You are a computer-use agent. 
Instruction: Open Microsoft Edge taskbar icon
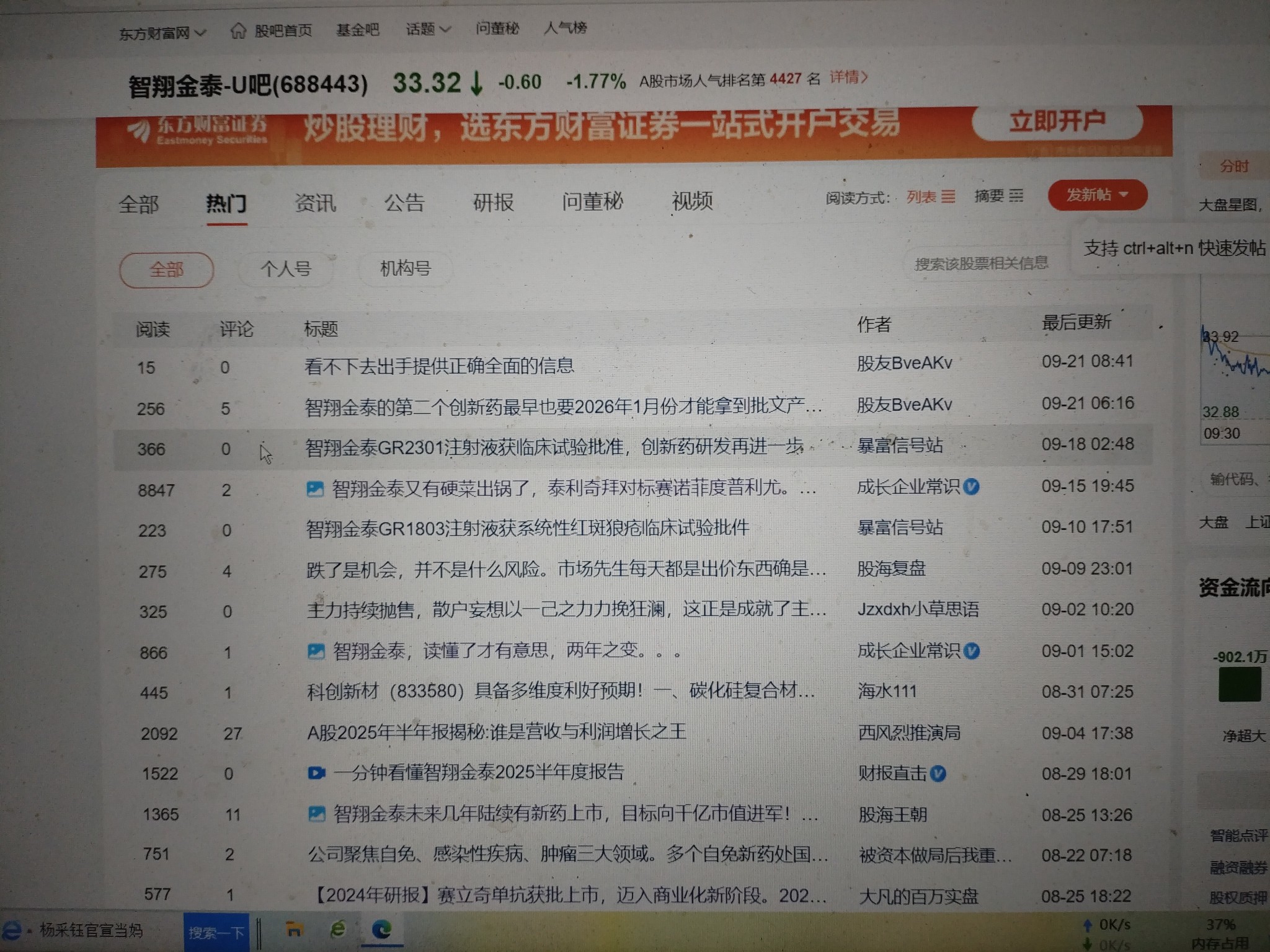point(382,928)
